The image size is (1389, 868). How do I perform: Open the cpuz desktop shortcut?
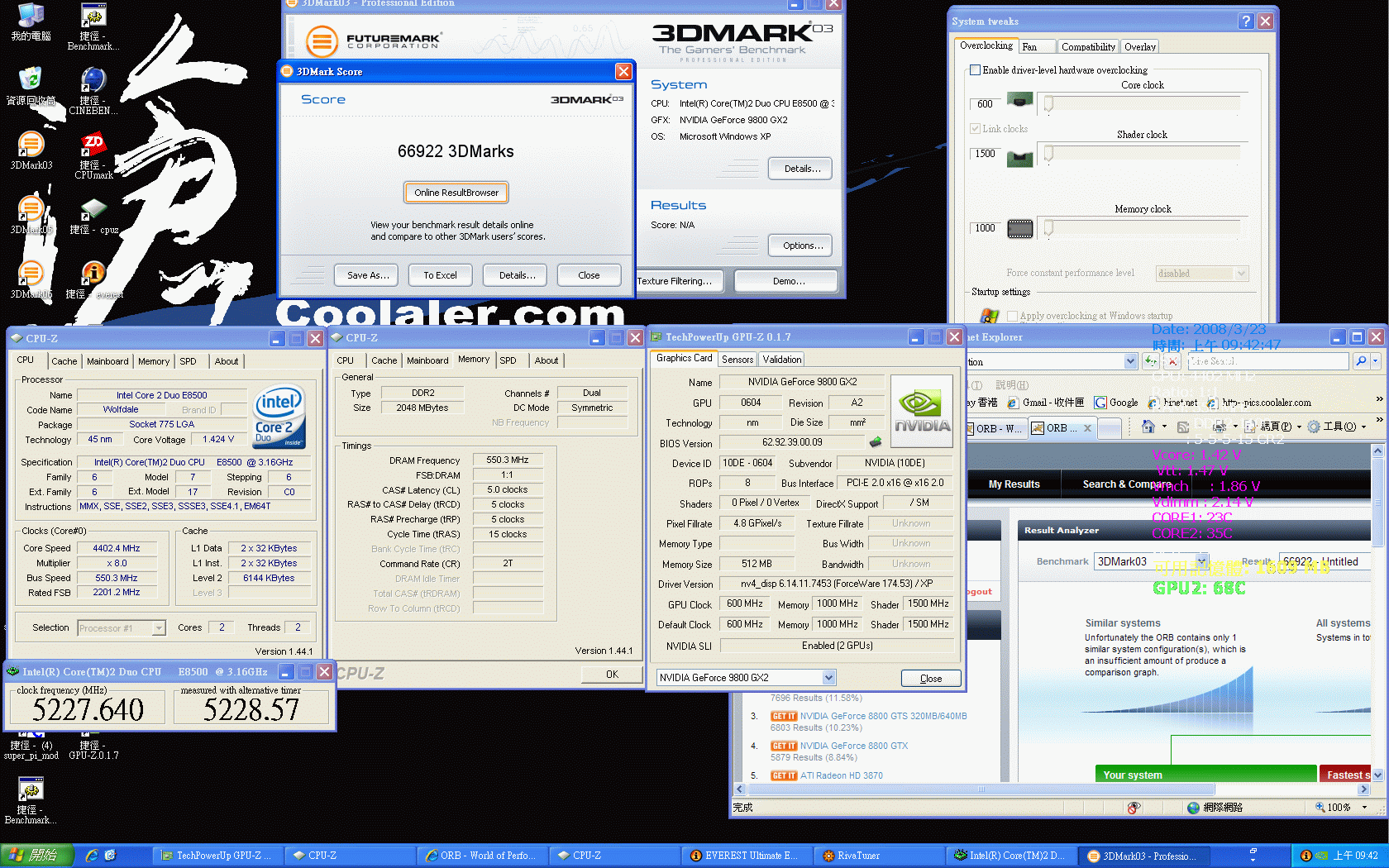(93, 210)
